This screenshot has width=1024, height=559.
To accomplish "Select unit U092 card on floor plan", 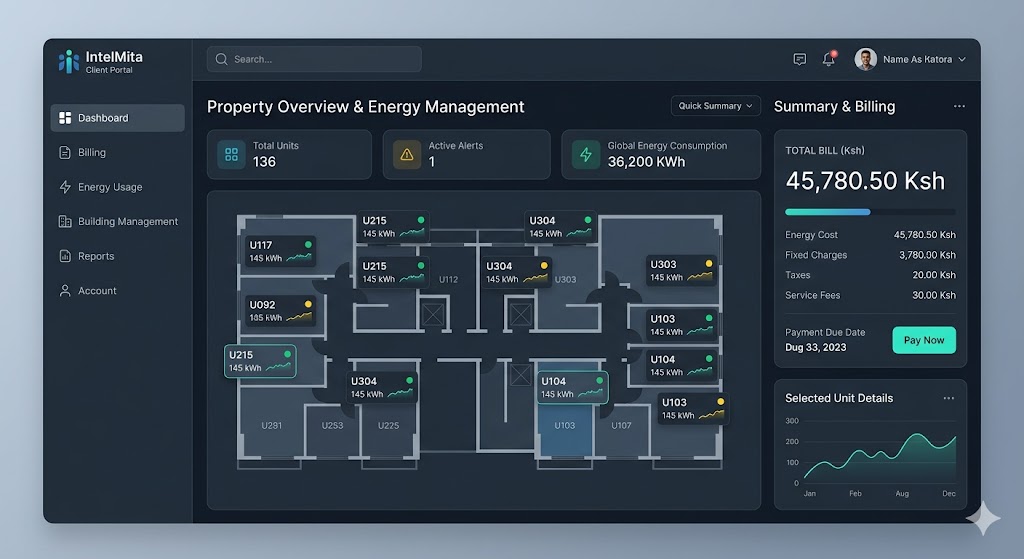I will tap(280, 311).
